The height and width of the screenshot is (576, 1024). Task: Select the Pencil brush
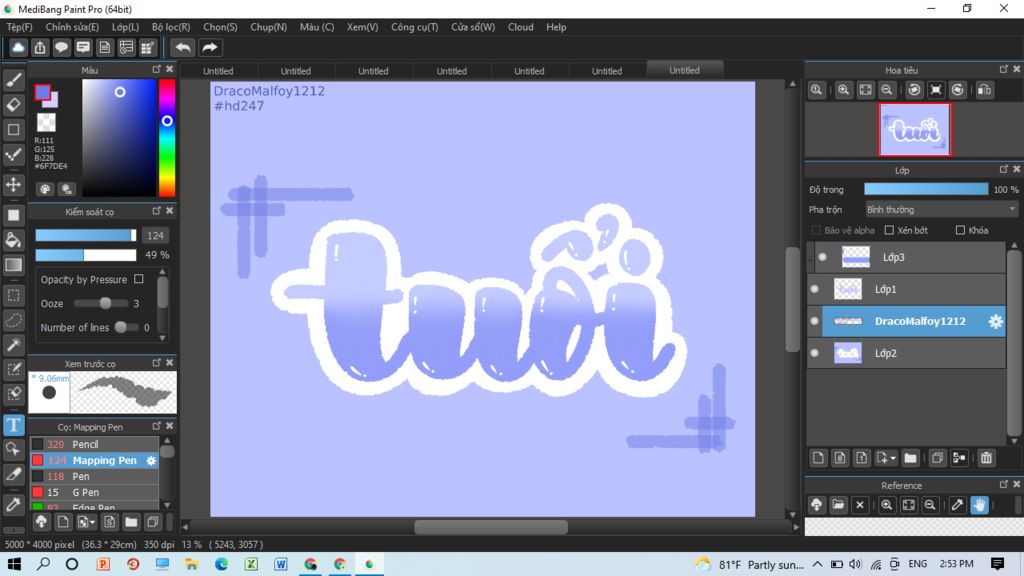(x=94, y=444)
